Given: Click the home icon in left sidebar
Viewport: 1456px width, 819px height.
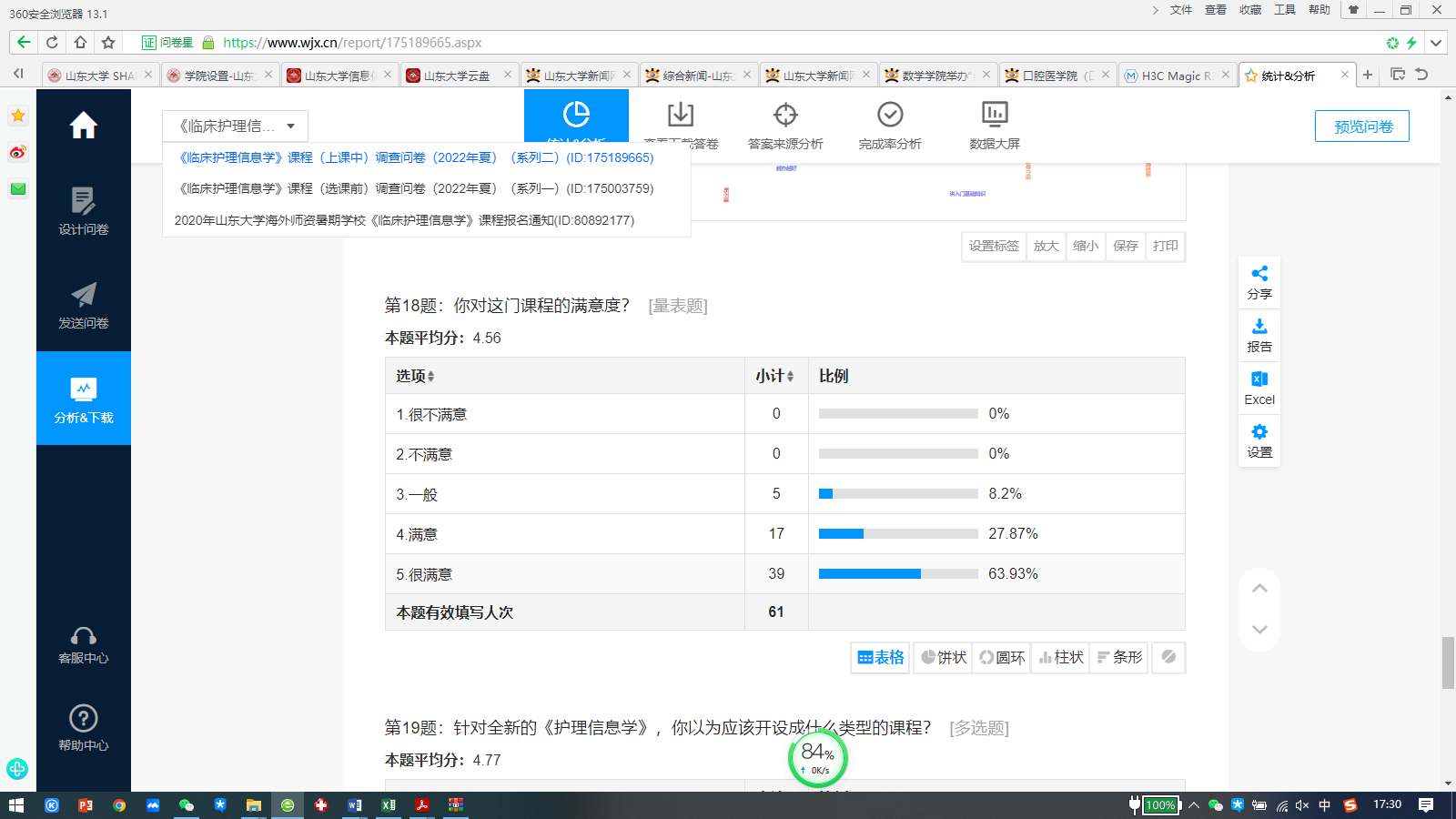Looking at the screenshot, I should pyautogui.click(x=83, y=126).
